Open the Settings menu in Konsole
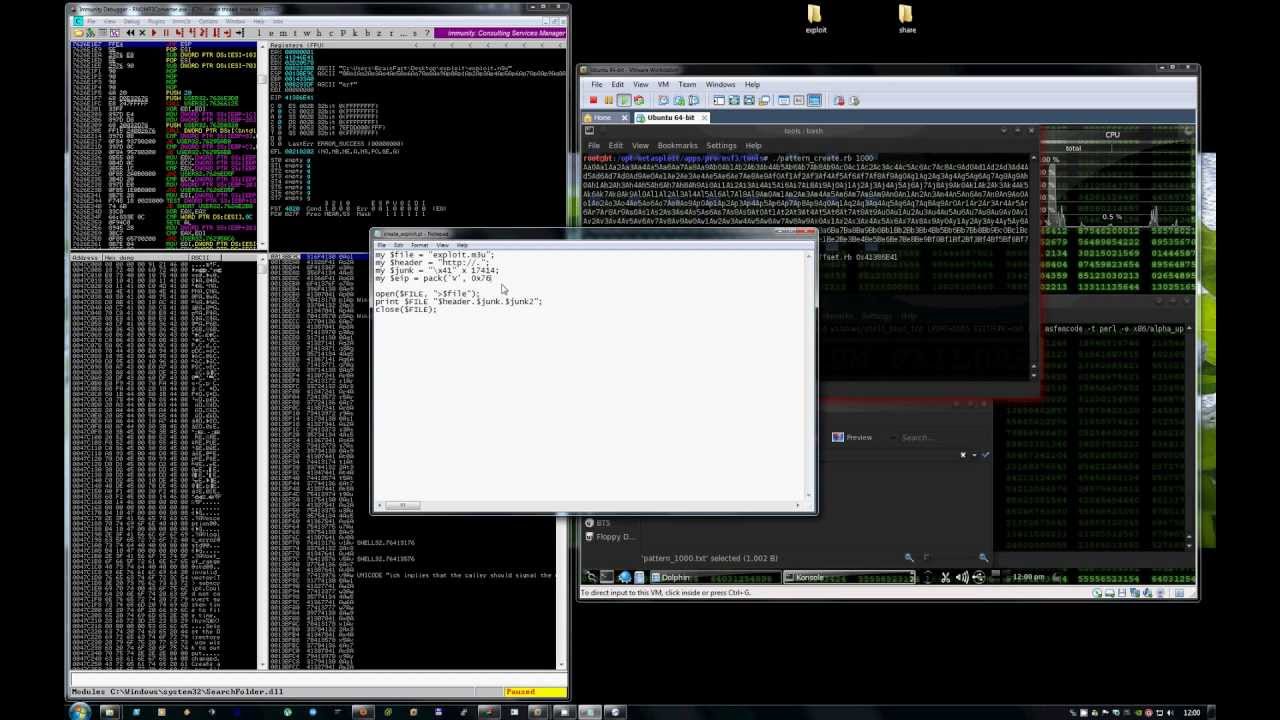Viewport: 1280px width, 720px height. [721, 146]
